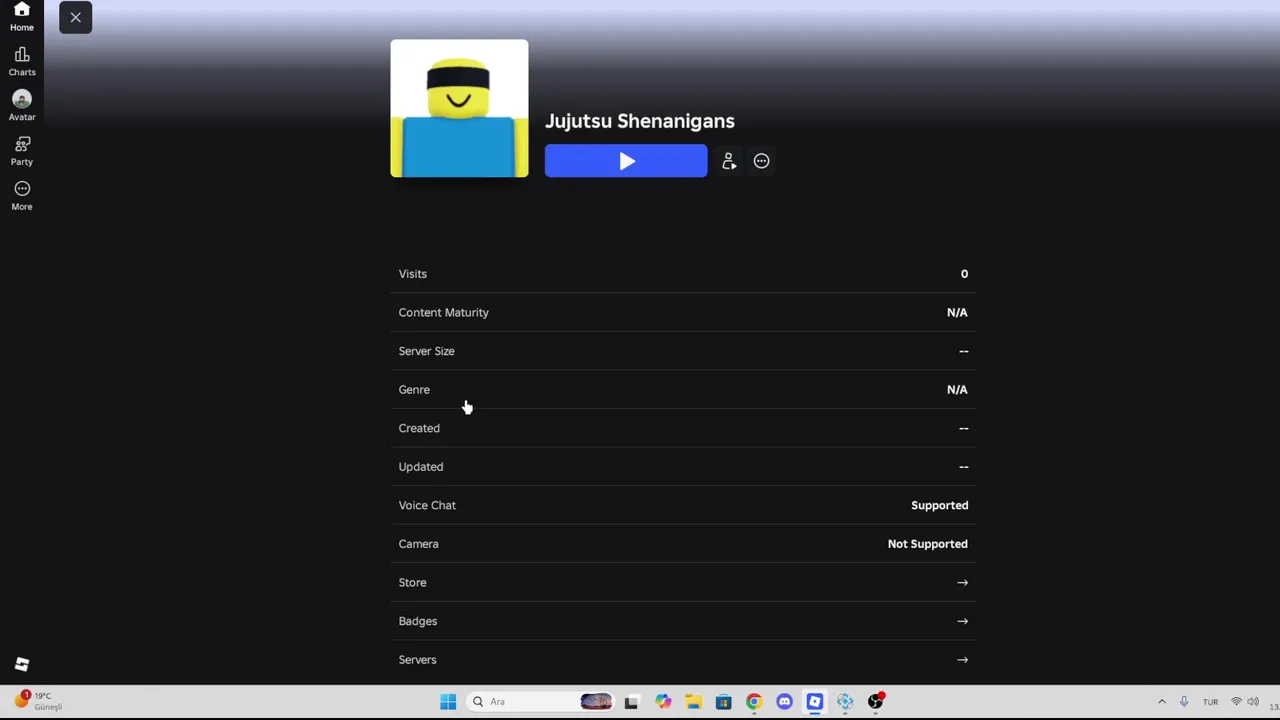Open Task View from the taskbar
The width and height of the screenshot is (1280, 720).
point(632,702)
